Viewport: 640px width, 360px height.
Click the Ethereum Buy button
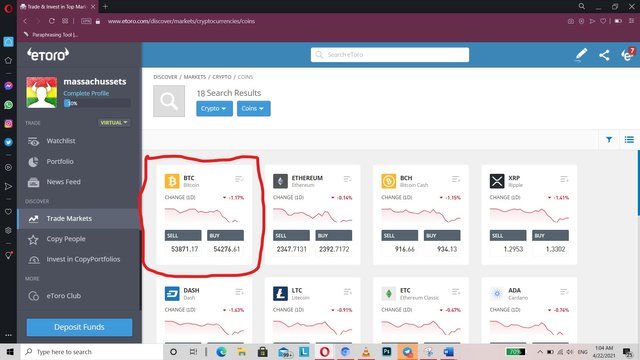(x=333, y=236)
